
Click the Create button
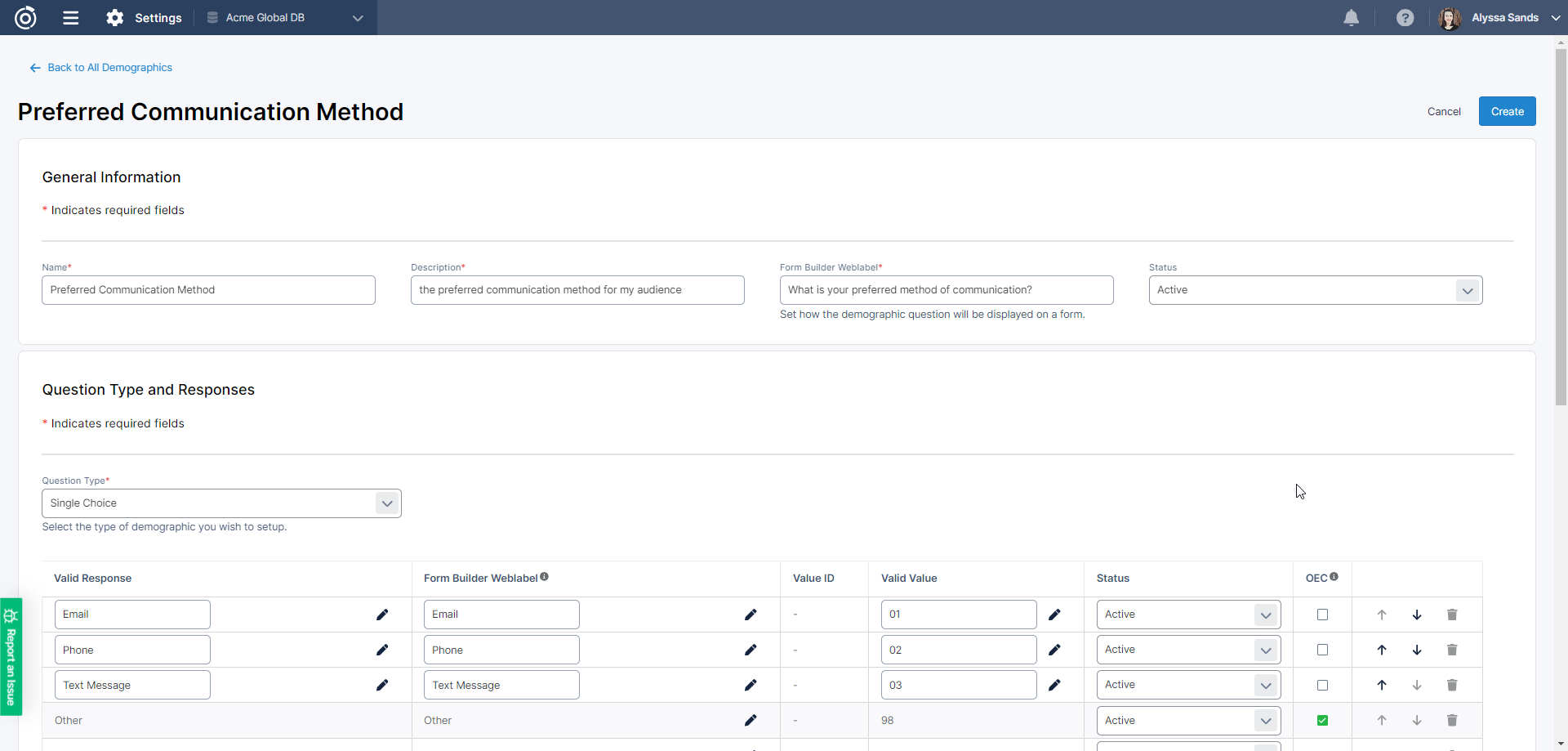(1507, 112)
